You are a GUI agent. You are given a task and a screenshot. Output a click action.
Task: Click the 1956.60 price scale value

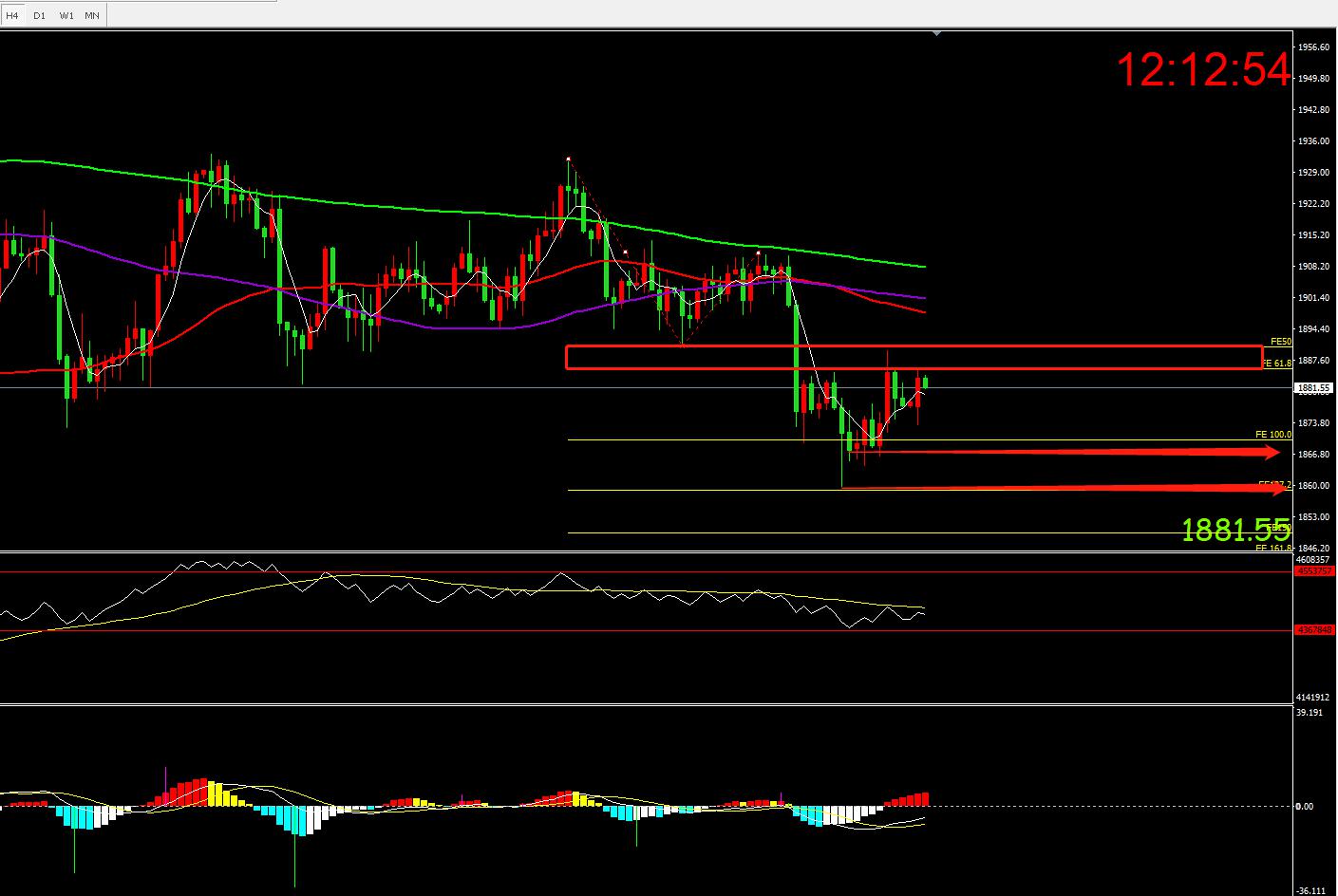click(x=1312, y=47)
